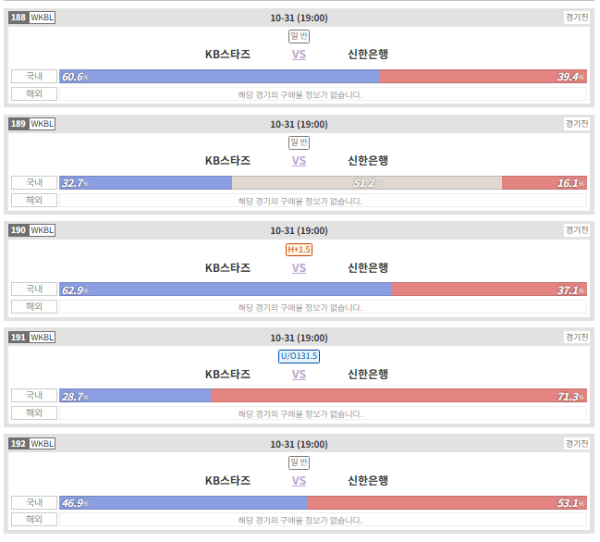Click the 일반 tag in match 192

[x=299, y=463]
